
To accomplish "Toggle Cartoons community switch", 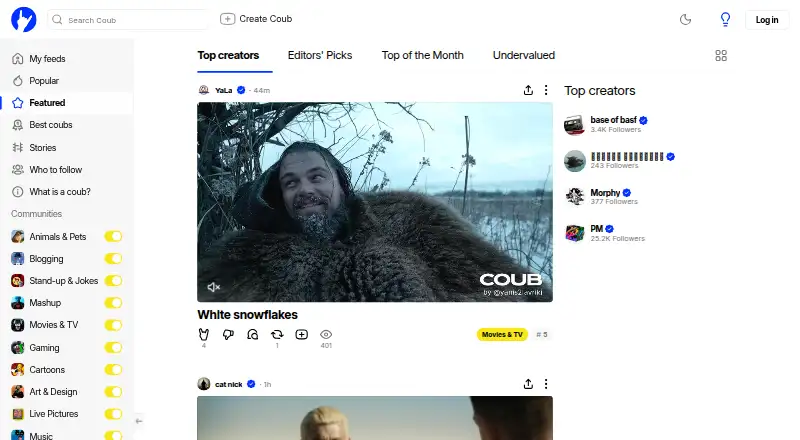I will 113,369.
